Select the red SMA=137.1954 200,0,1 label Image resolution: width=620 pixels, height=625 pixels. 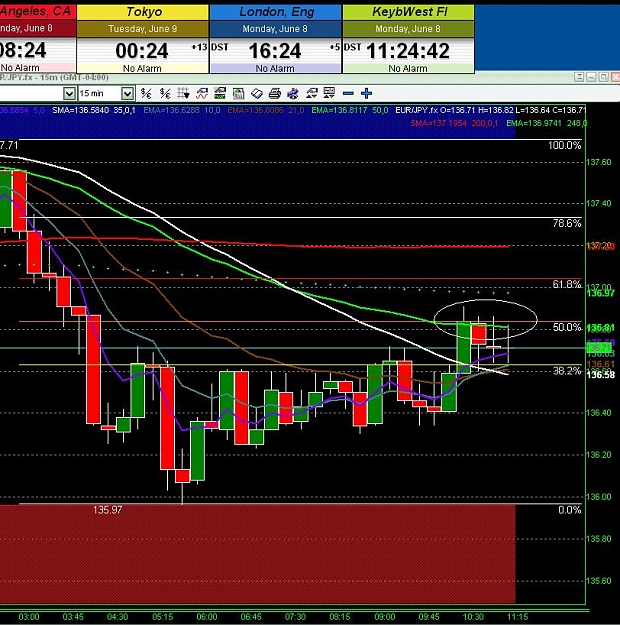pyautogui.click(x=455, y=124)
